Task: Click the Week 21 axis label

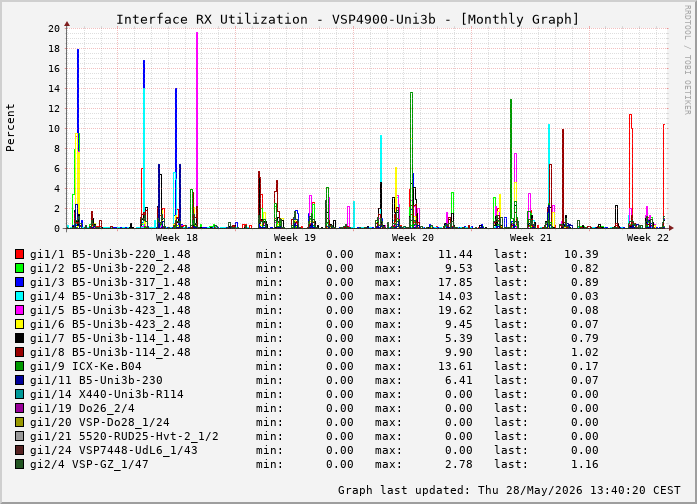Action: (530, 237)
